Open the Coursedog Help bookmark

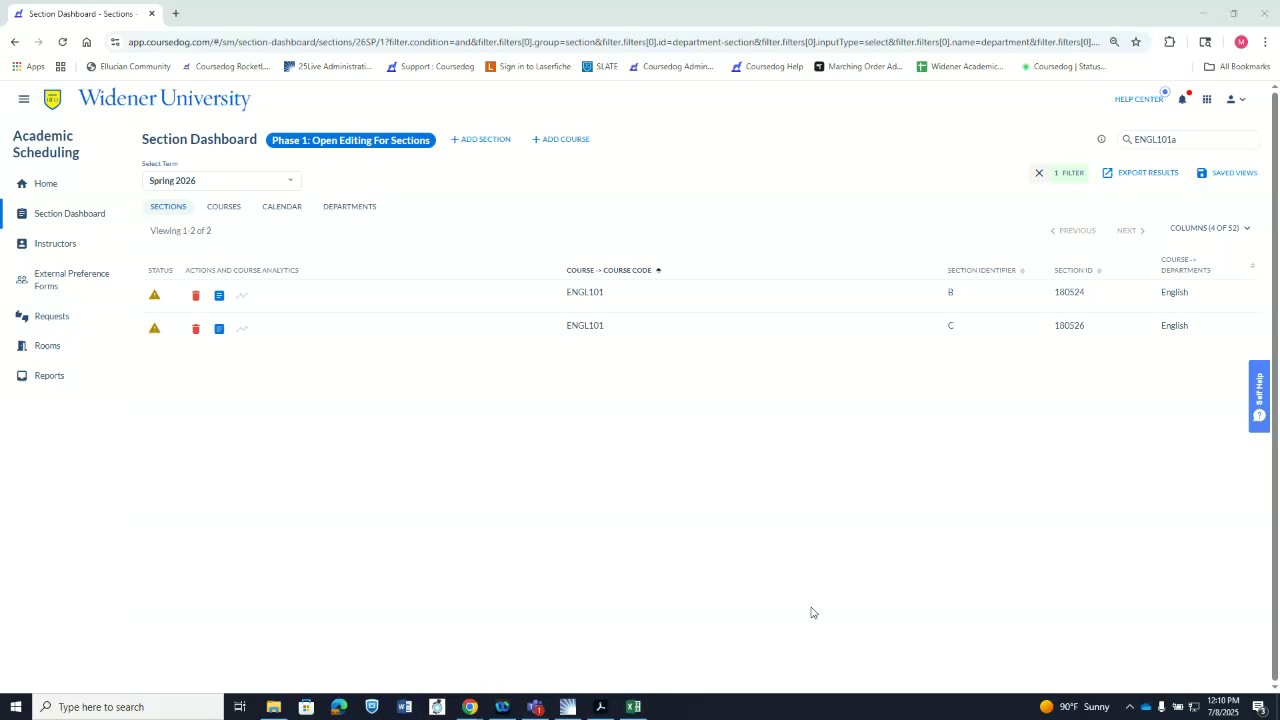[767, 67]
